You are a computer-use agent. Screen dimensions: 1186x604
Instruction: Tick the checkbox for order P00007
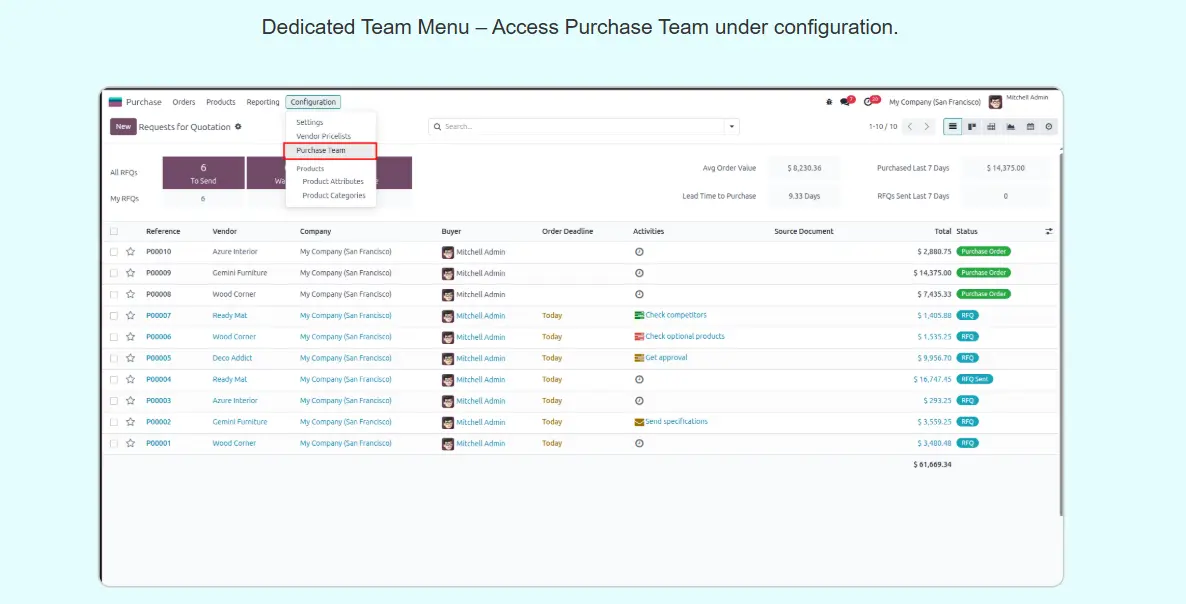(x=114, y=316)
